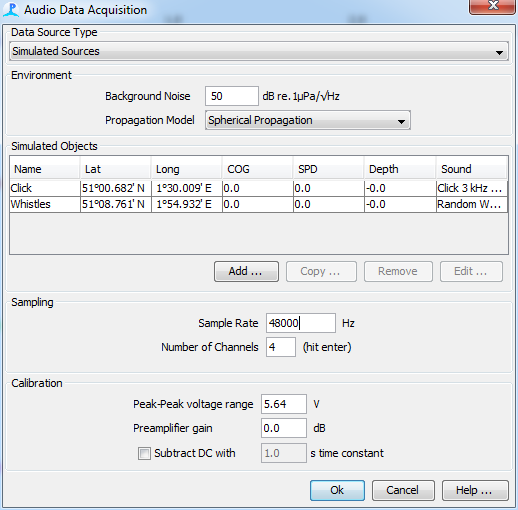Image resolution: width=518 pixels, height=510 pixels.
Task: Click the Copy ... button
Action: pyautogui.click(x=321, y=271)
